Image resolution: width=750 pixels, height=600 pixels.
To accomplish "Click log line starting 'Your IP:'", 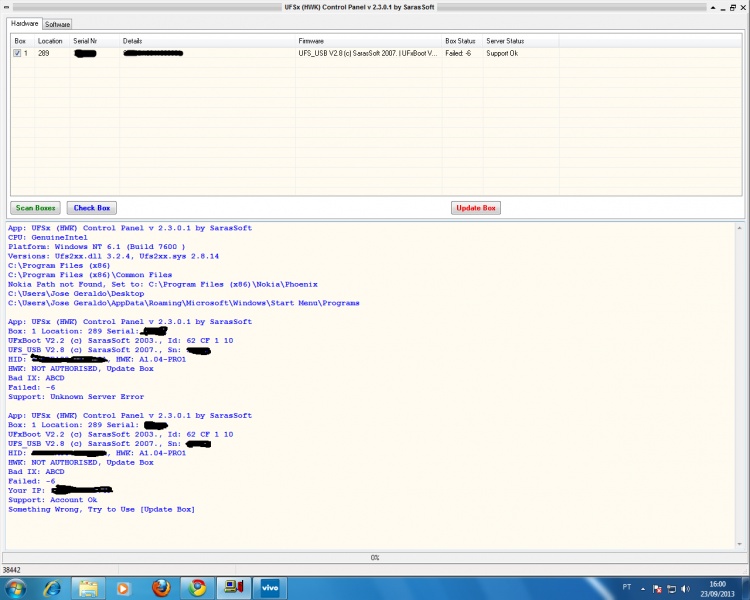I will (60, 490).
